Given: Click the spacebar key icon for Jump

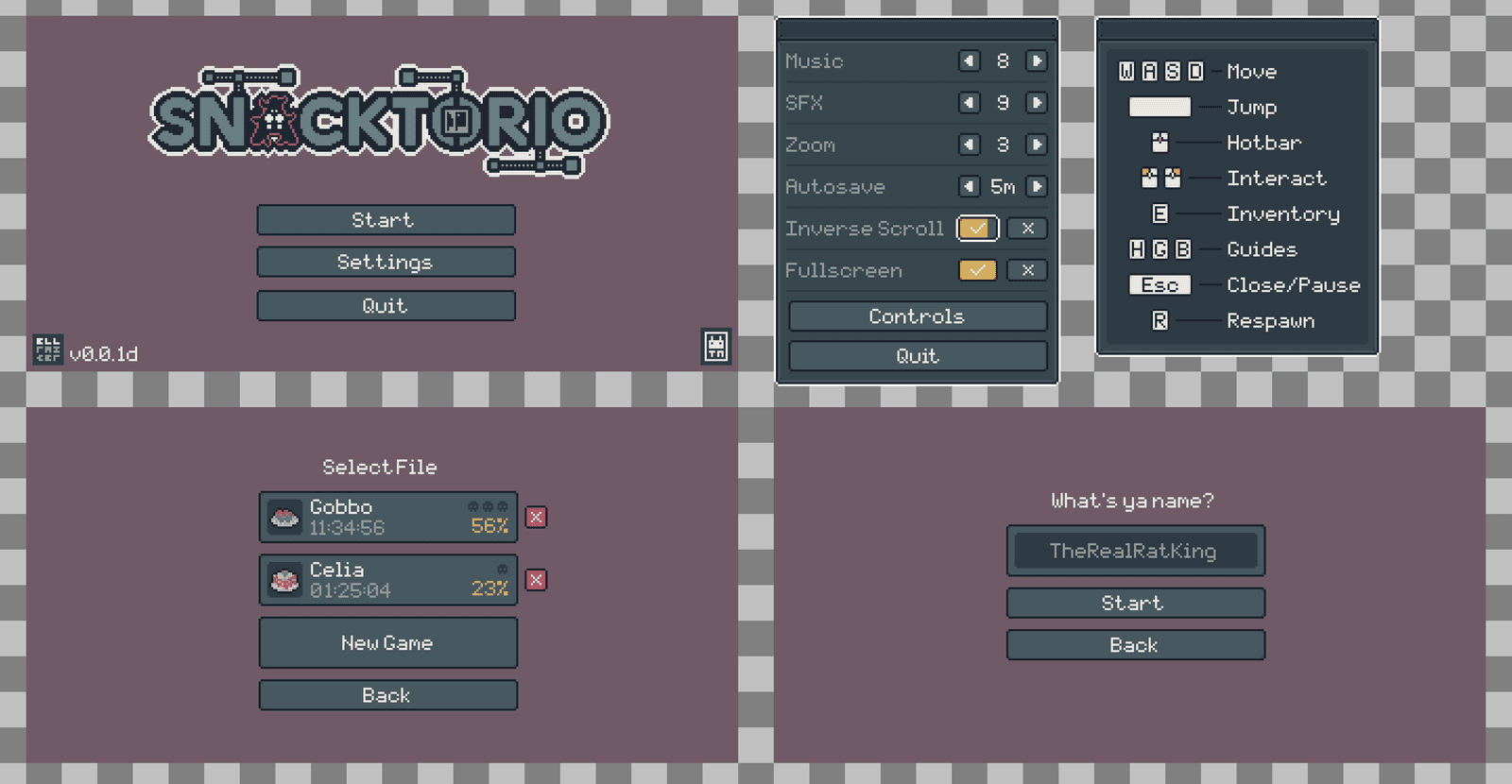Looking at the screenshot, I should (x=1160, y=107).
